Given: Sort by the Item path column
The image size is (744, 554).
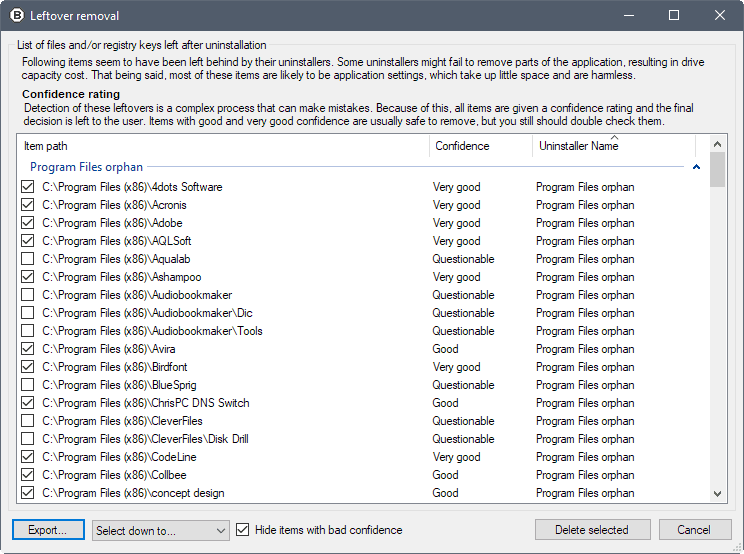Looking at the screenshot, I should coord(223,146).
